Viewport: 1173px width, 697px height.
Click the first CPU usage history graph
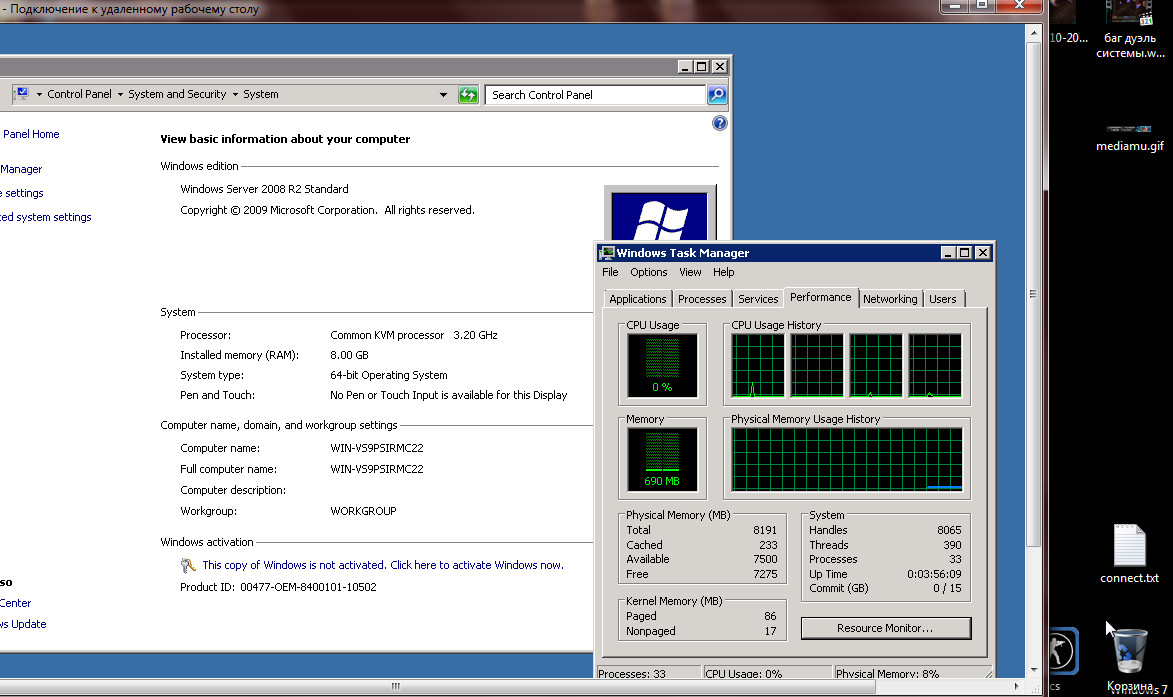[x=758, y=365]
